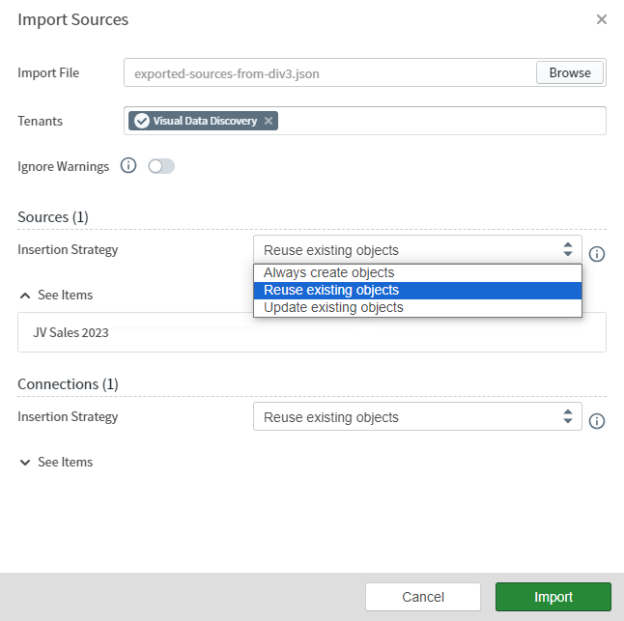Pick Update existing objects option
This screenshot has width=624, height=621.
coord(333,307)
